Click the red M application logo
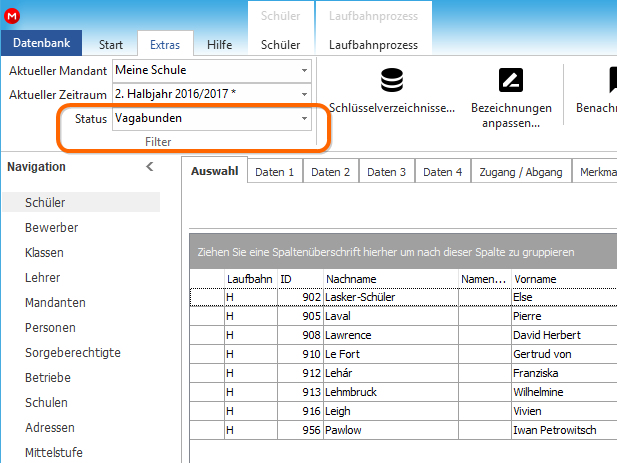Viewport: 617px width, 463px height. click(x=12, y=16)
